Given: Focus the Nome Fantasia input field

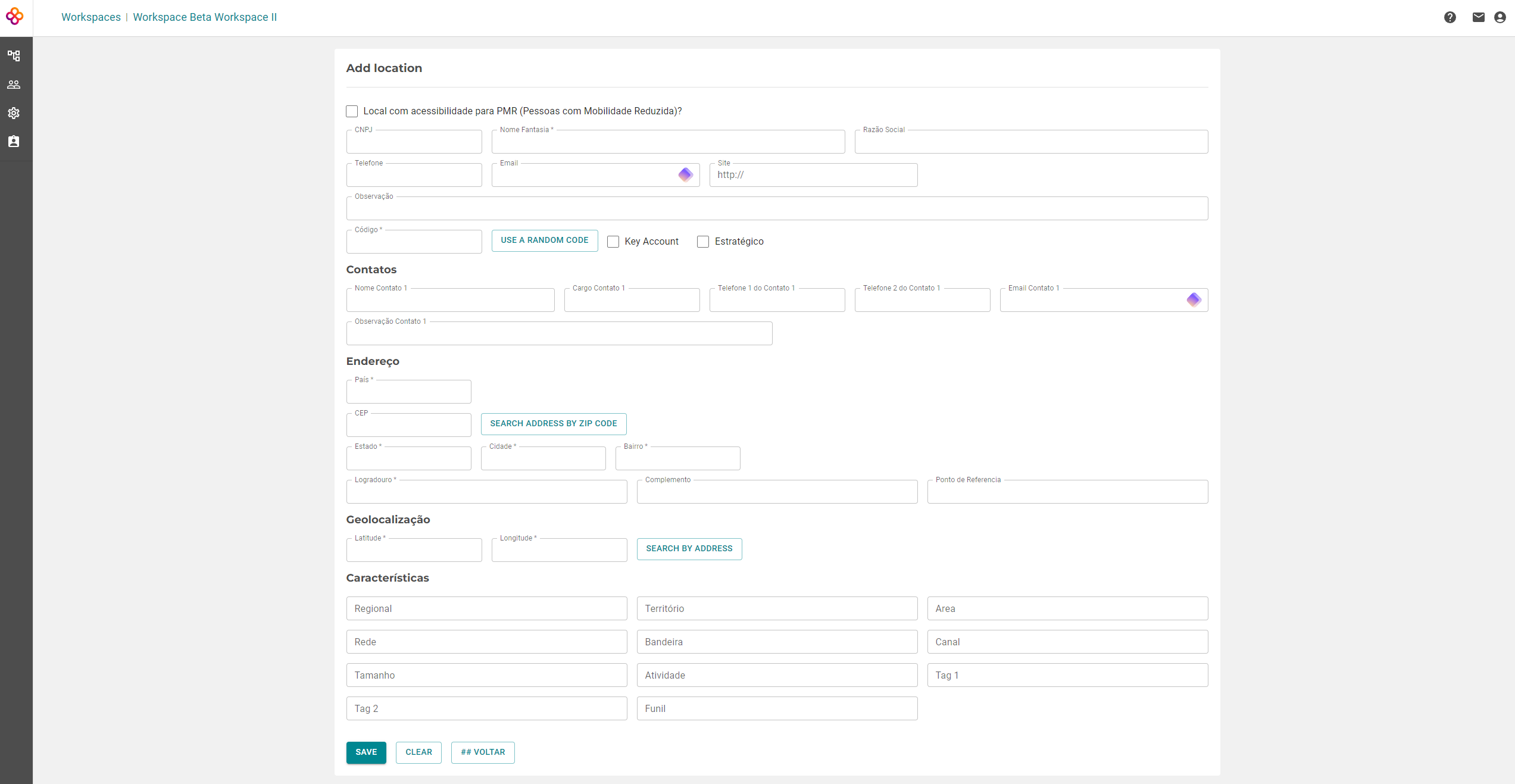Looking at the screenshot, I should tap(667, 143).
